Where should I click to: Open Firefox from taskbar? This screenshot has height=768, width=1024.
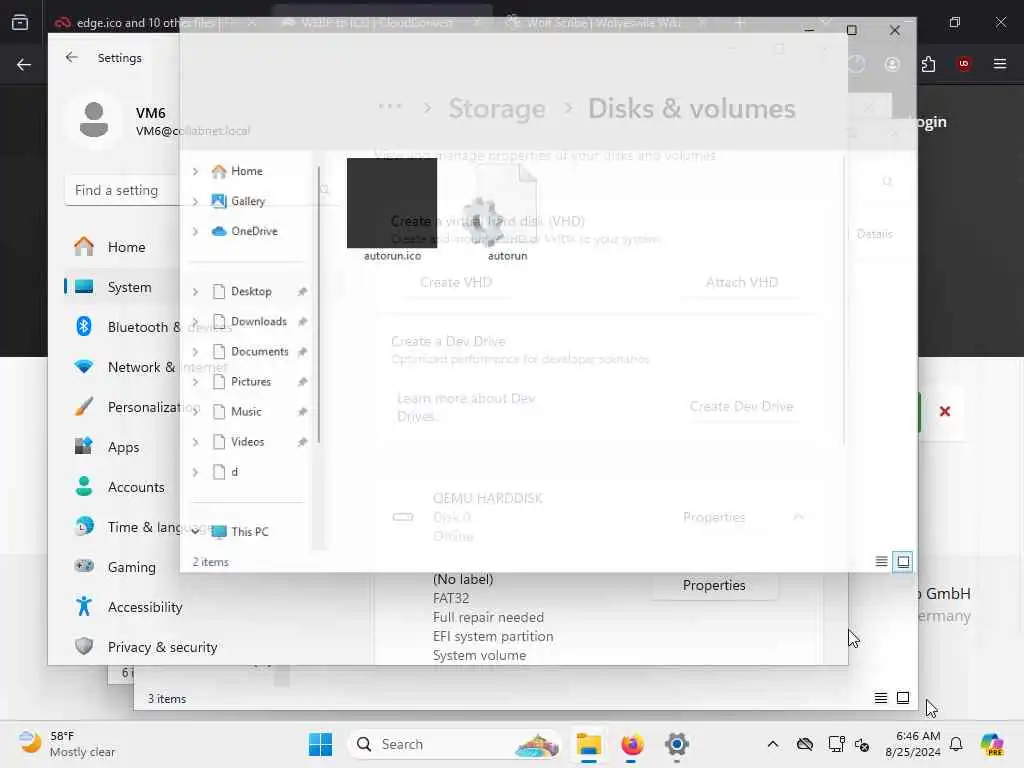632,744
